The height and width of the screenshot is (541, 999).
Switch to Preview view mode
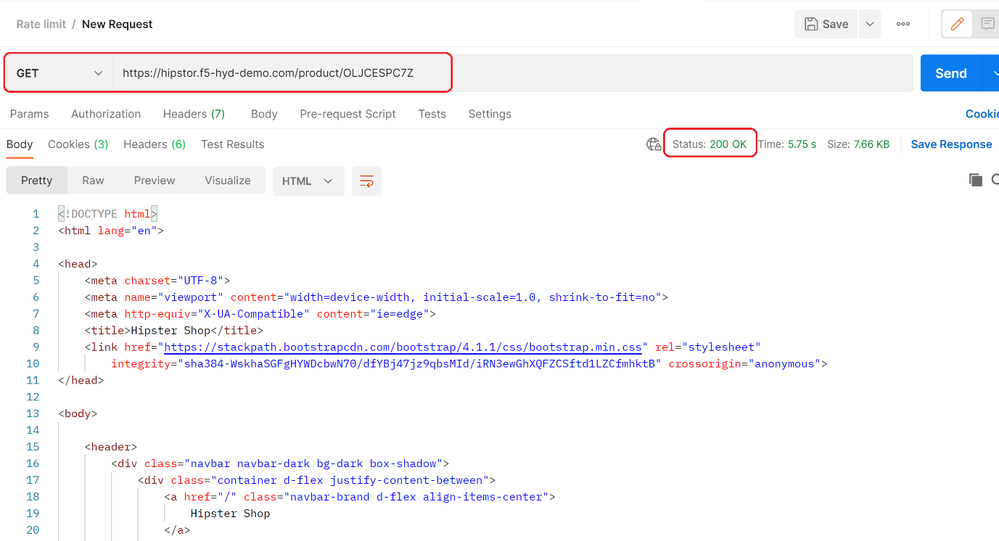tap(154, 180)
